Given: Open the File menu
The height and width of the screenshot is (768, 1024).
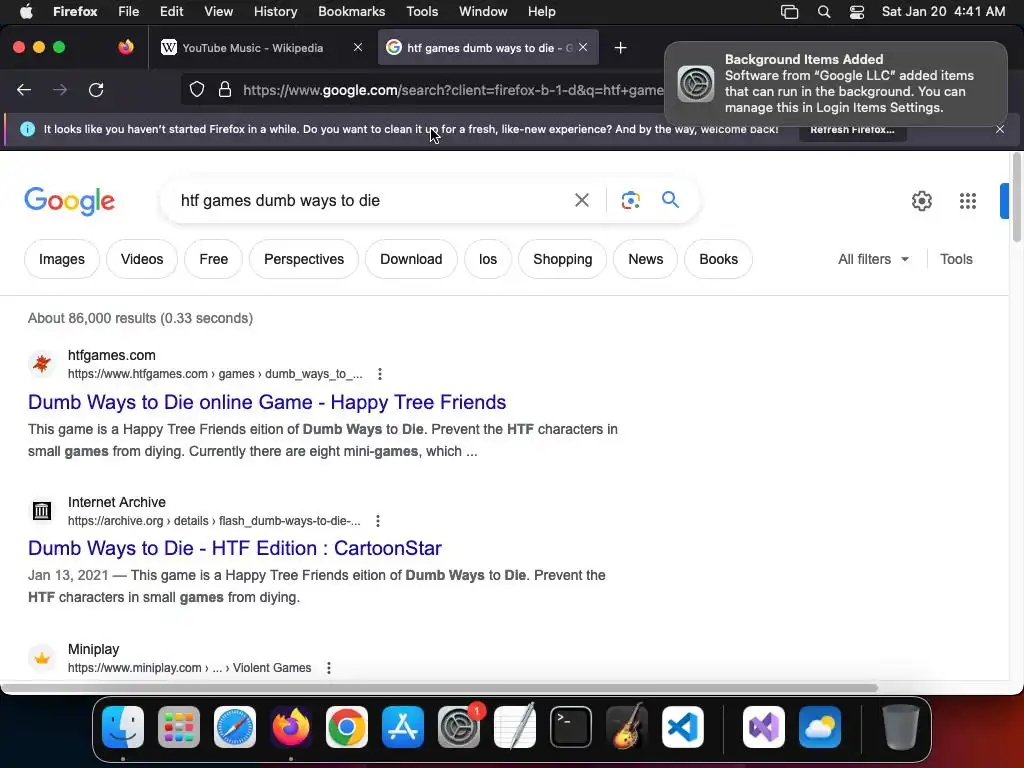Looking at the screenshot, I should point(129,12).
